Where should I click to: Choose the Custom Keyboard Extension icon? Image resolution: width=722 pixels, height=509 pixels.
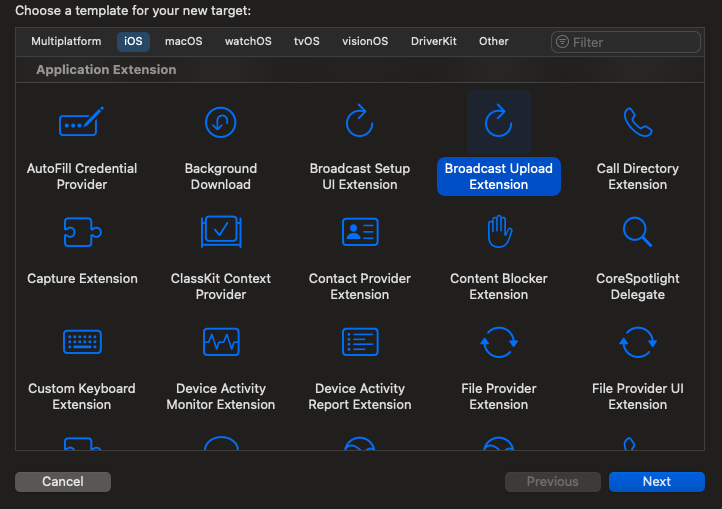point(82,342)
